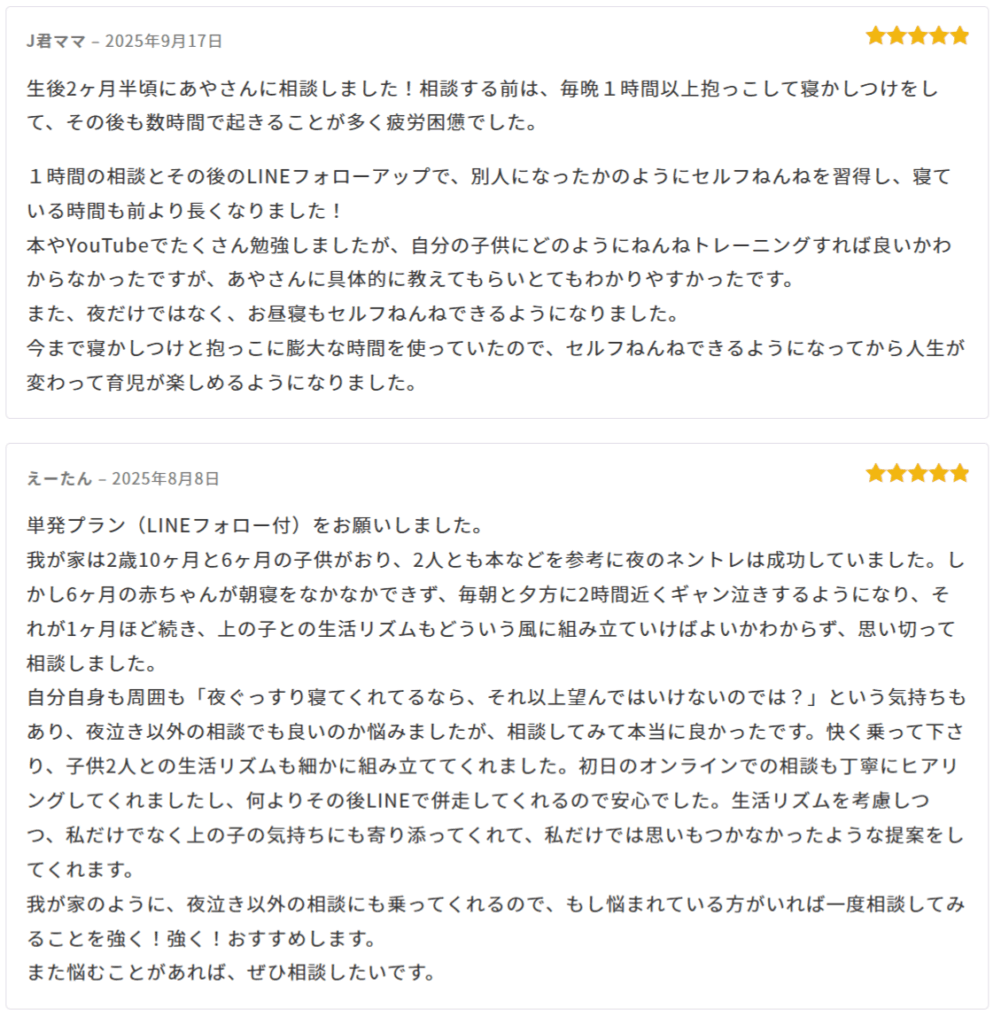This screenshot has height=1024, width=1001.
Task: Click the last line また悩むことがあれば
Action: [x=231, y=971]
